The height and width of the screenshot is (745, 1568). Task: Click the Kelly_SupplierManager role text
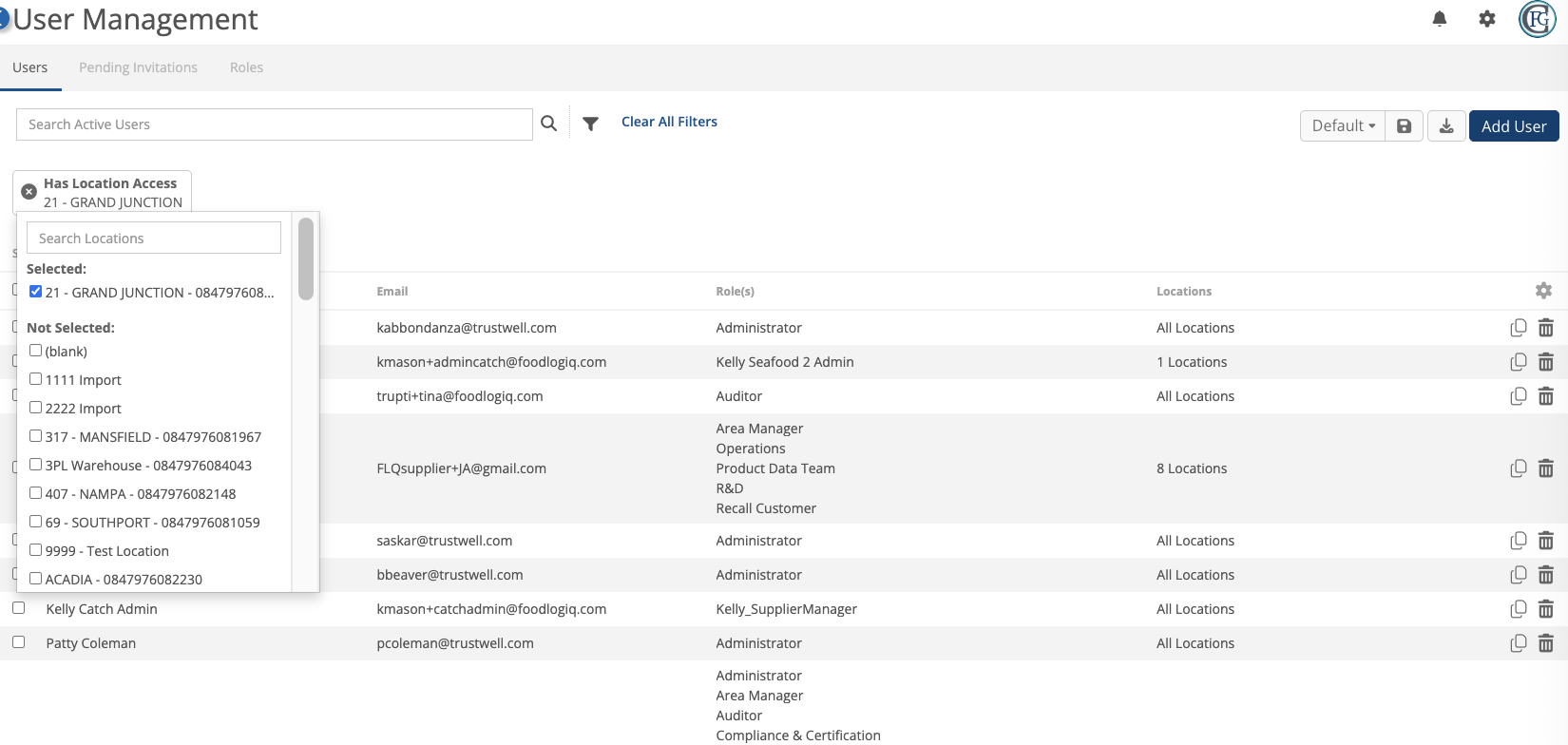pyautogui.click(x=786, y=609)
